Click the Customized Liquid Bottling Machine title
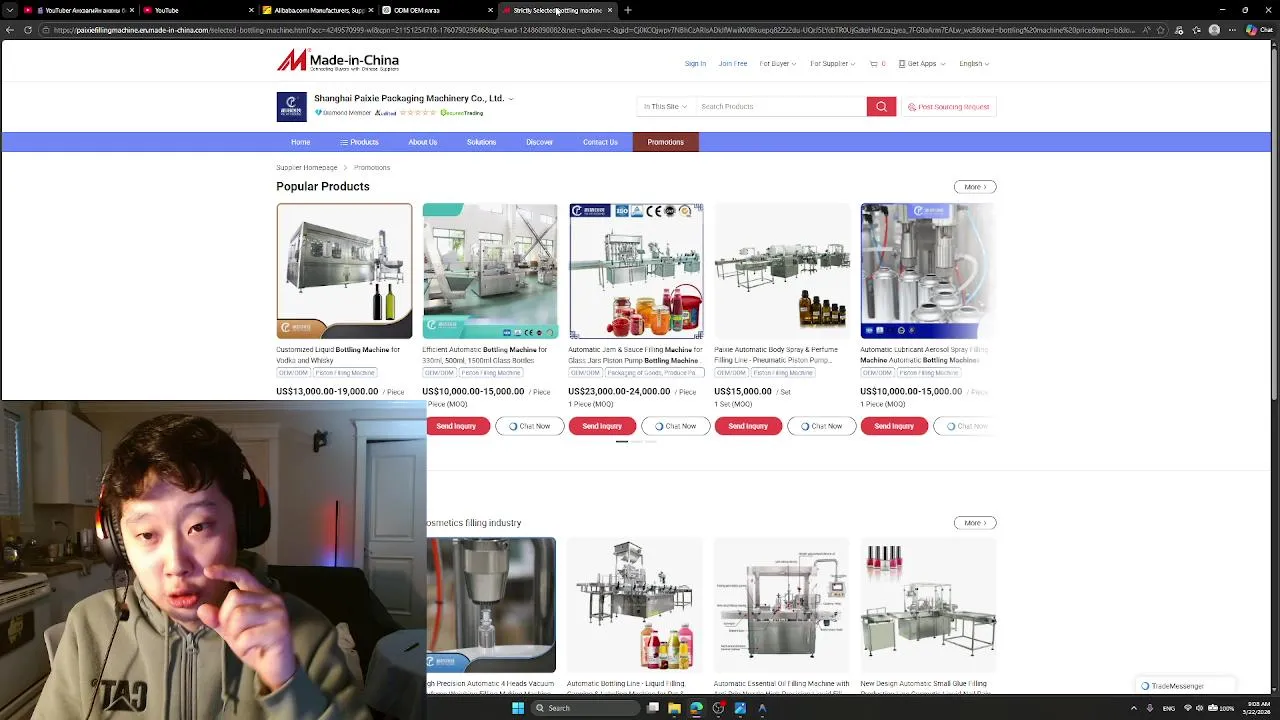This screenshot has width=1280, height=720. (x=338, y=354)
